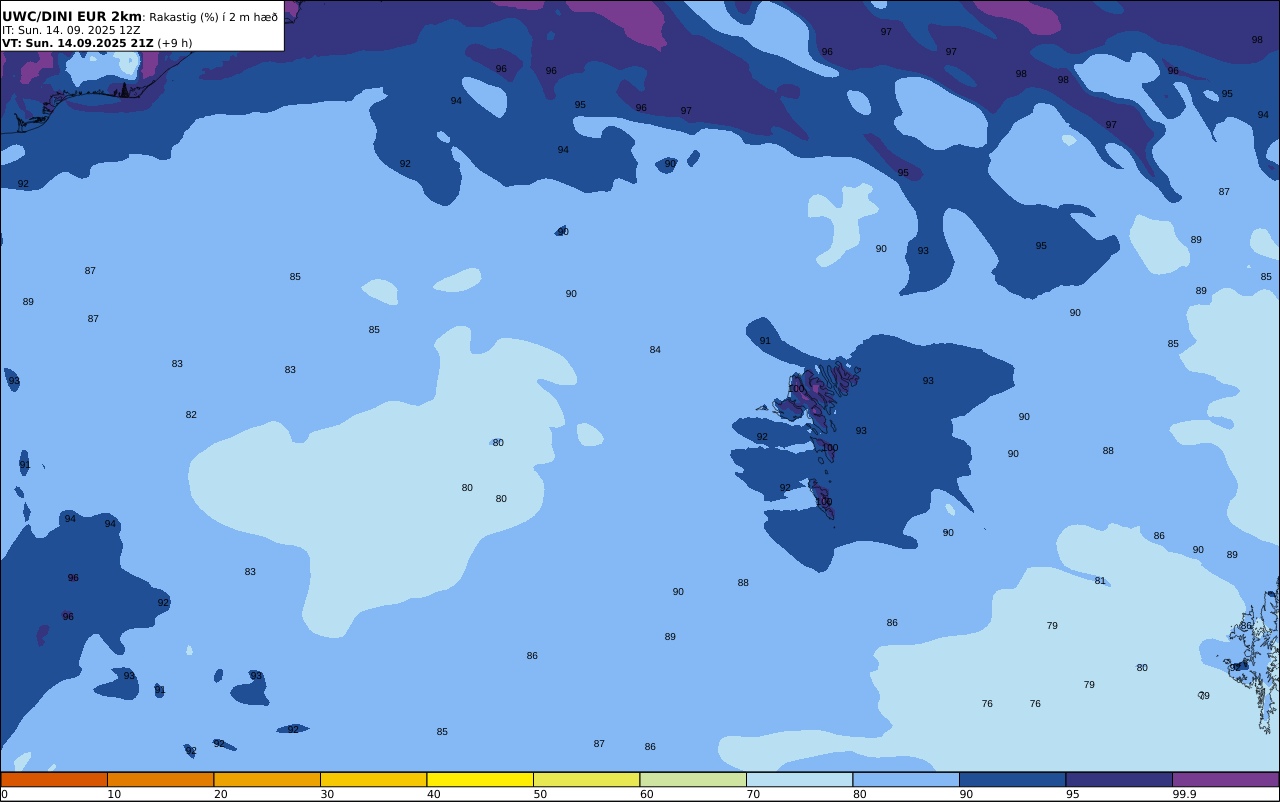Click the 'VT: Sun. 14.09.2025 21Z' valid time
This screenshot has width=1280, height=802.
point(77,43)
